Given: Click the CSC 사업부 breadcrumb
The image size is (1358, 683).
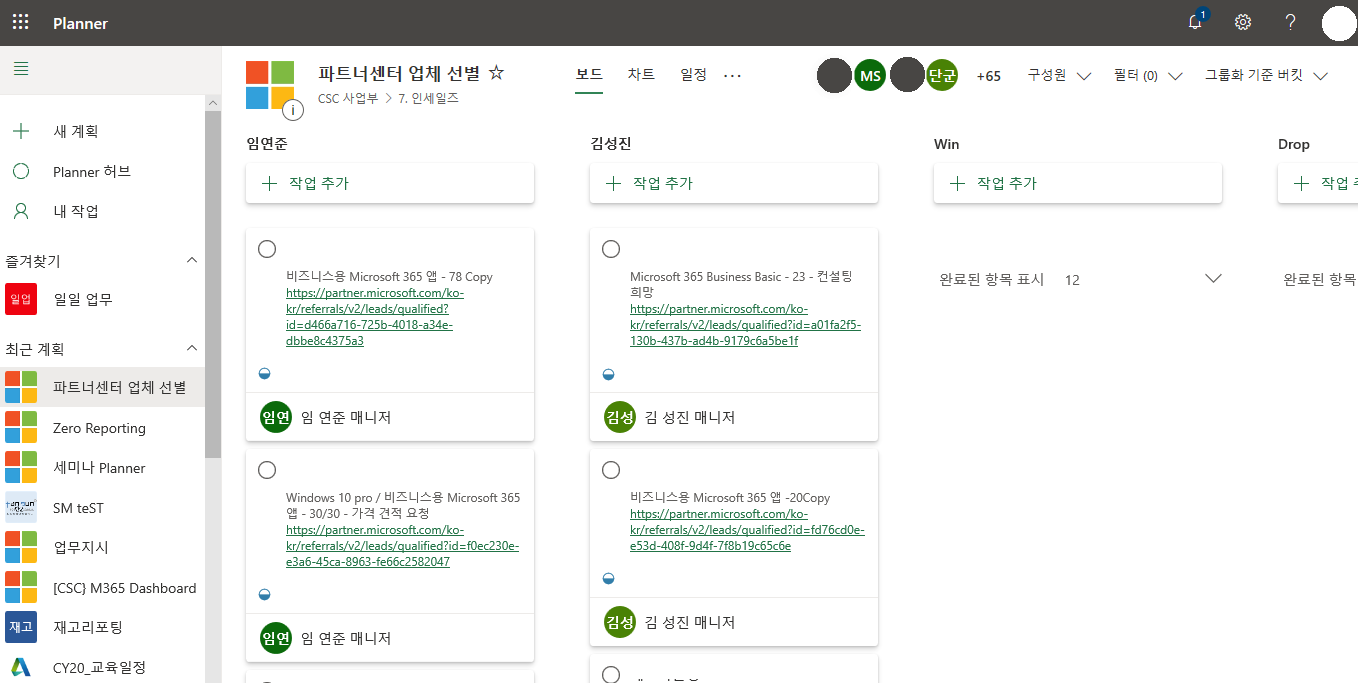Looking at the screenshot, I should [x=348, y=99].
